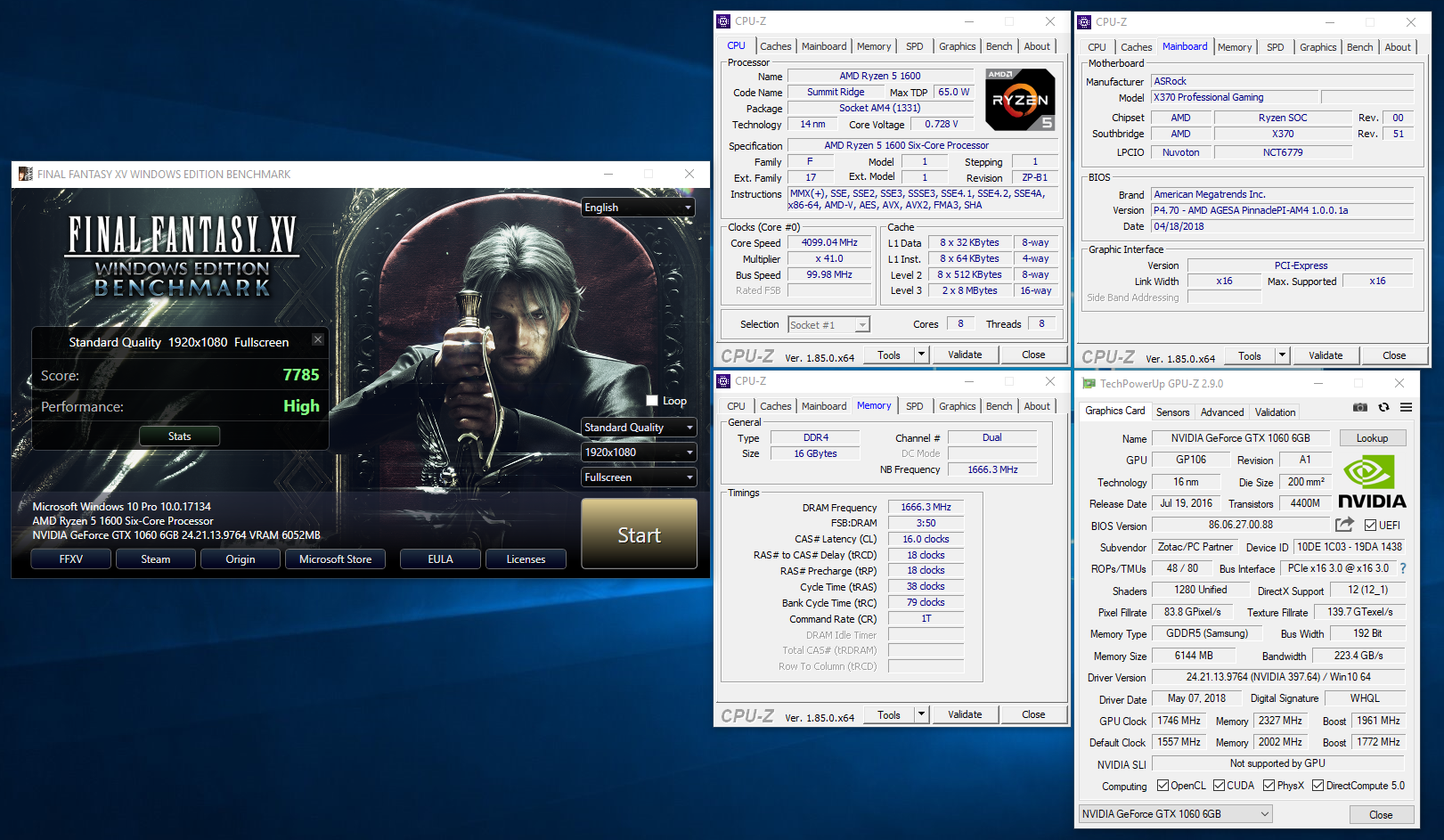The width and height of the screenshot is (1444, 840).
Task: Click the Steam button
Action: click(x=156, y=559)
